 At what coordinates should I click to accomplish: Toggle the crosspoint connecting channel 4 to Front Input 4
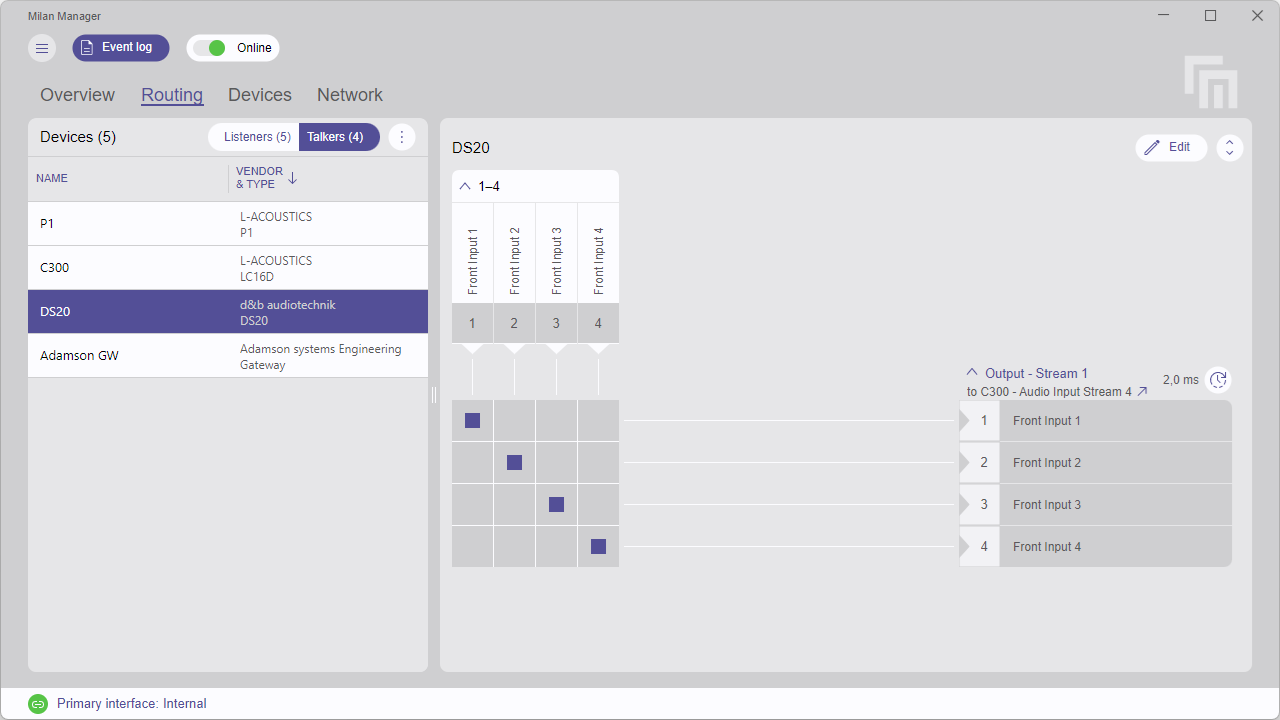pyautogui.click(x=598, y=546)
